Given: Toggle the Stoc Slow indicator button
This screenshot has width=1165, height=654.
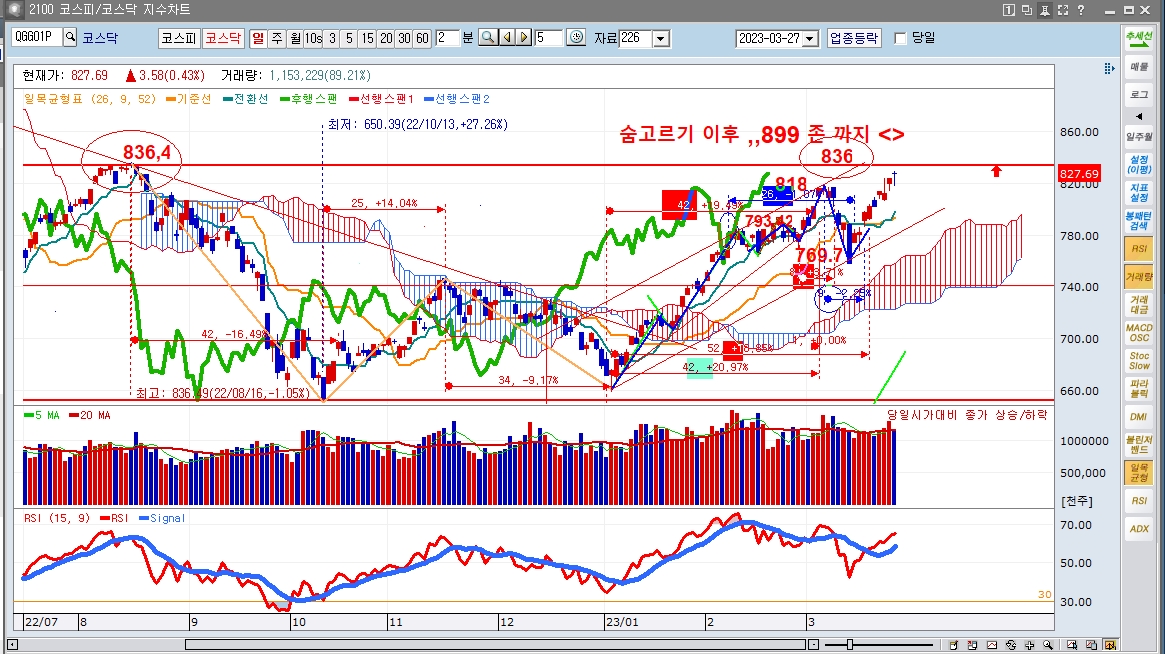Looking at the screenshot, I should click(1139, 360).
